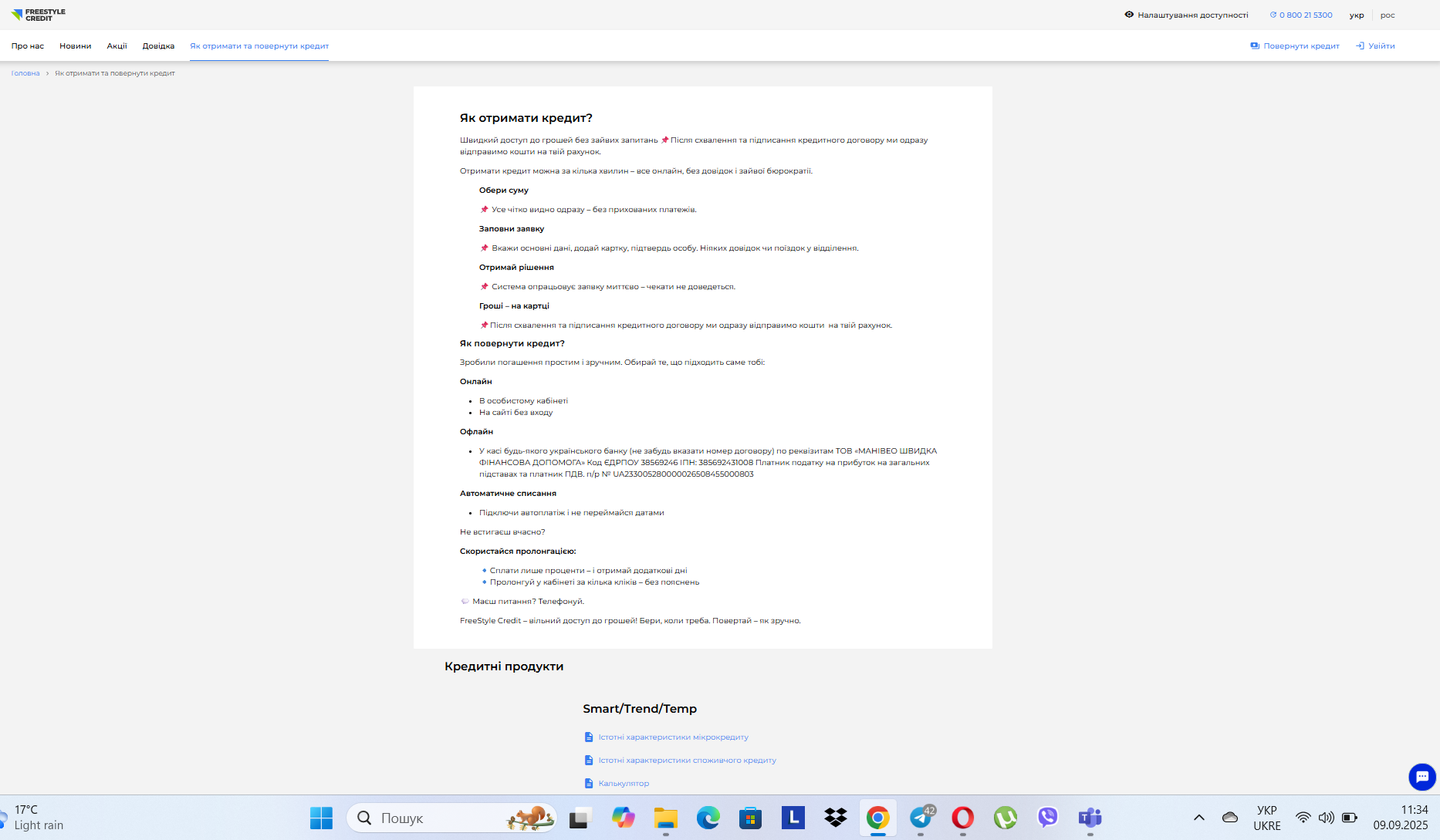Image resolution: width=1440 pixels, height=840 pixels.
Task: Click Повернути кредит in the header
Action: pos(1295,46)
